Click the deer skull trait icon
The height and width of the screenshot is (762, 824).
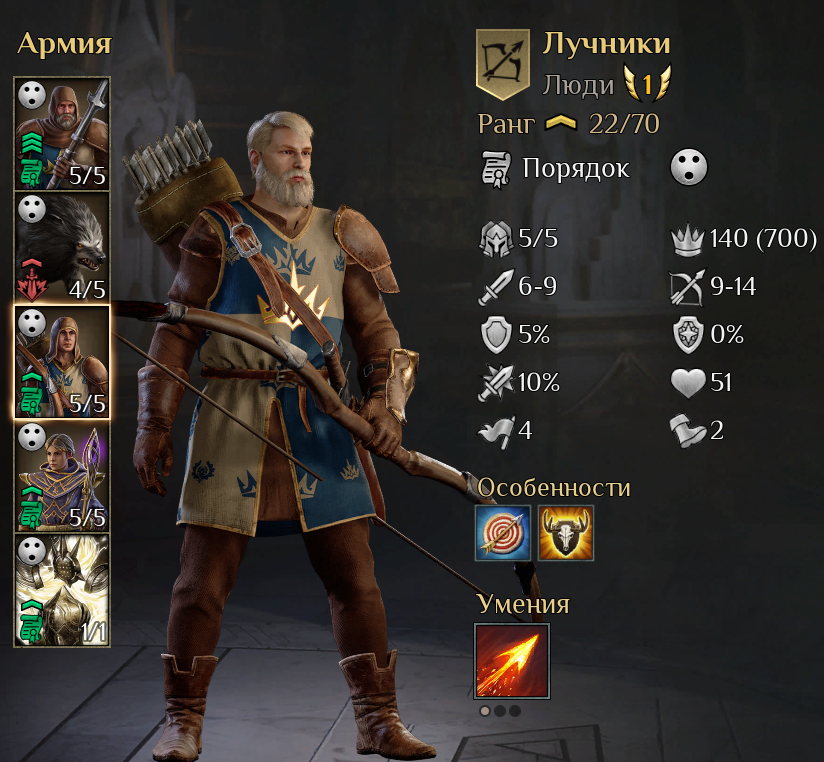coord(566,533)
